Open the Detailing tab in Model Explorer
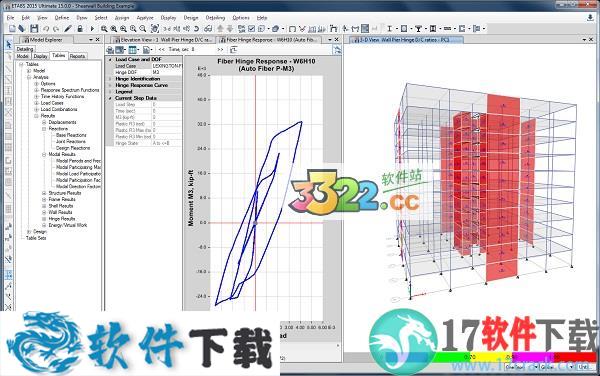Viewport: 600px width, 376px height. [x=25, y=49]
